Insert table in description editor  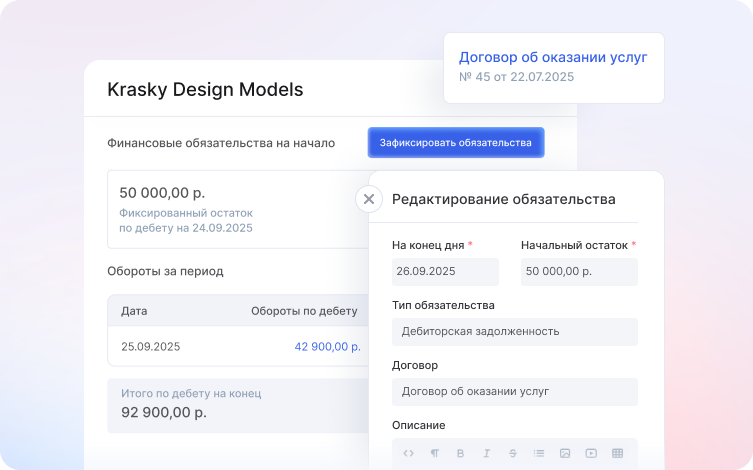click(x=618, y=453)
